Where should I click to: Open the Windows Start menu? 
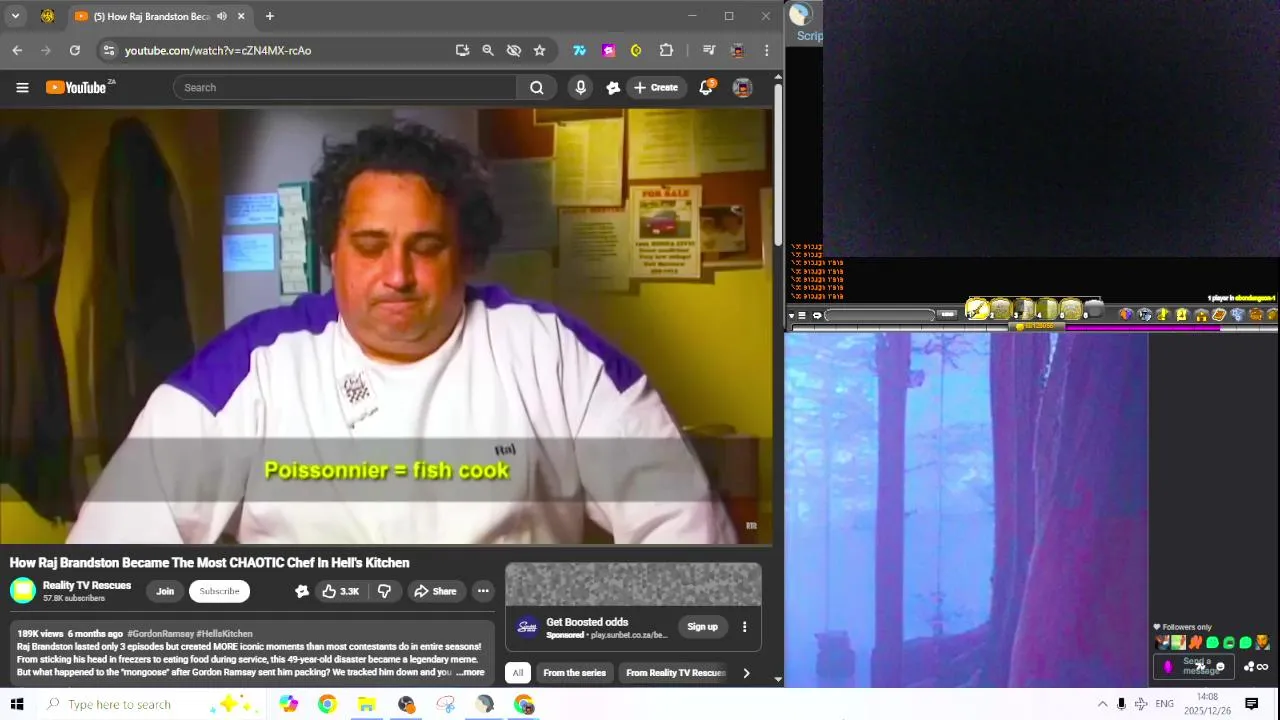[x=17, y=704]
